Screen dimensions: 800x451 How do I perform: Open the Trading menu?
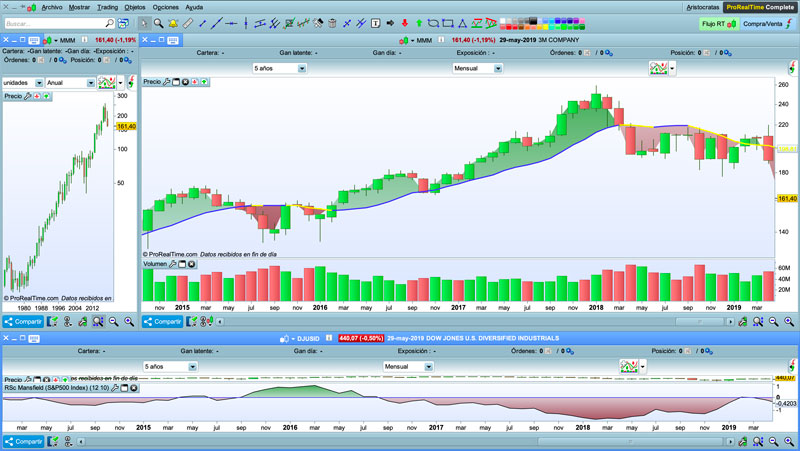pyautogui.click(x=107, y=7)
